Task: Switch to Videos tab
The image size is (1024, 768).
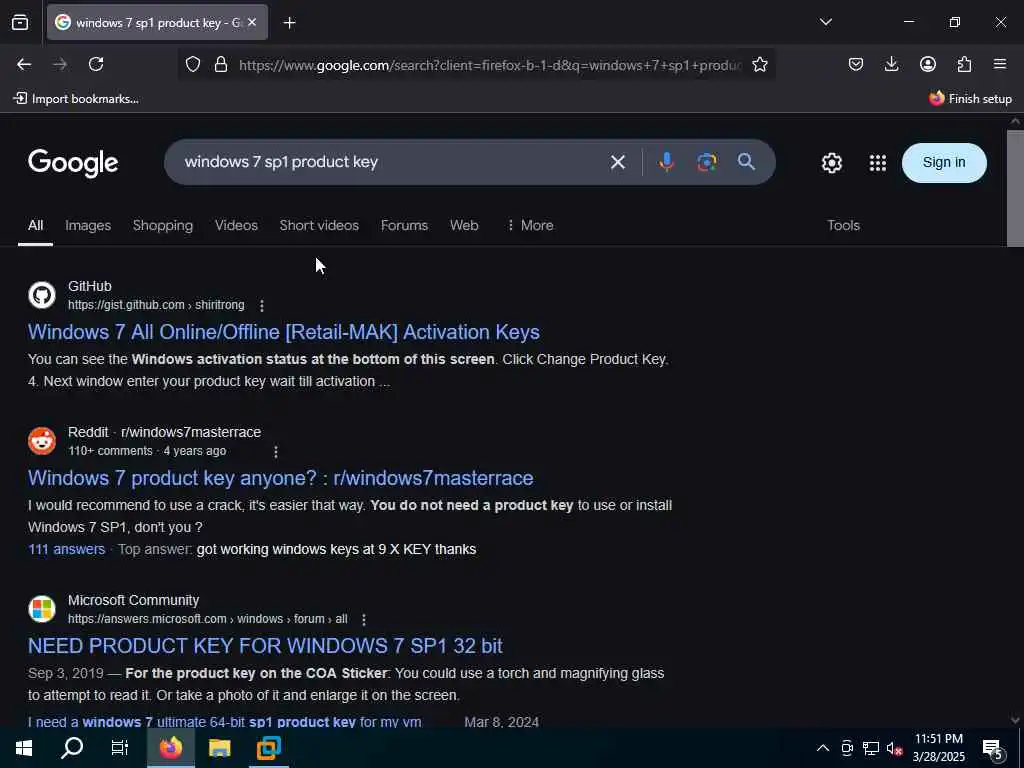Action: pyautogui.click(x=236, y=225)
